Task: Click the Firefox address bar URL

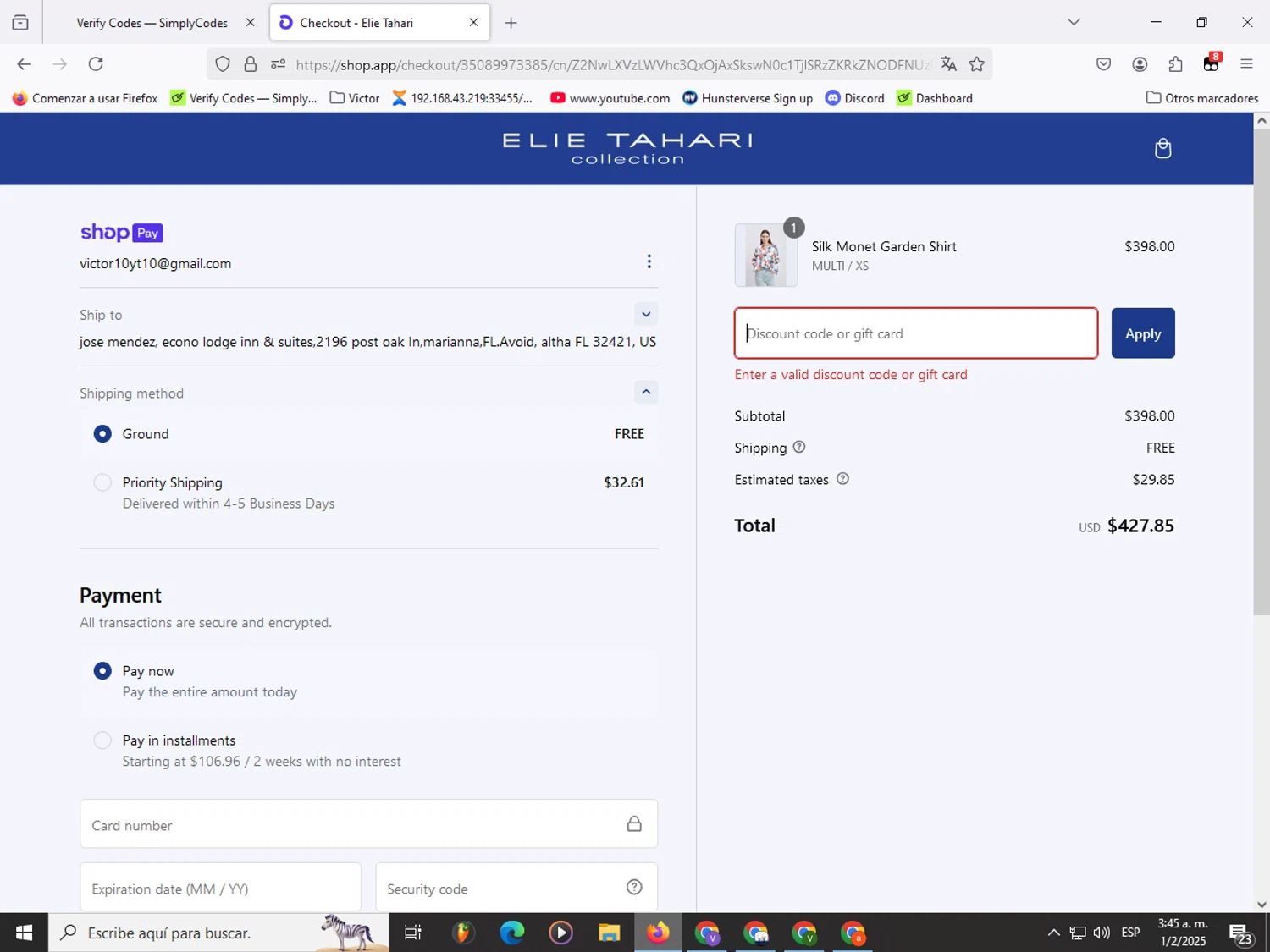Action: click(612, 64)
